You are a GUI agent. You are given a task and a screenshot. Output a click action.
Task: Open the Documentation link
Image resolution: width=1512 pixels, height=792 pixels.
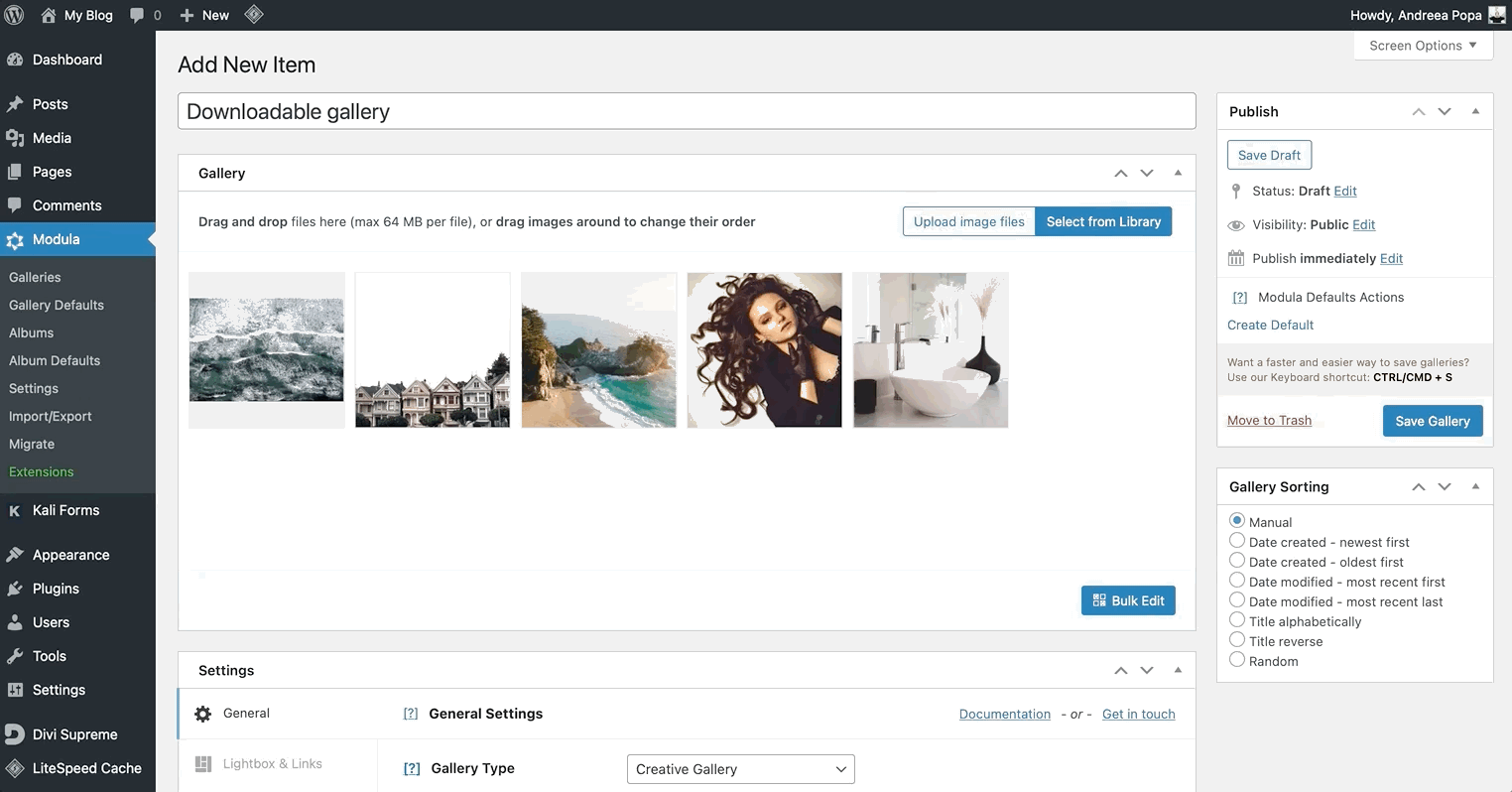pyautogui.click(x=1004, y=714)
